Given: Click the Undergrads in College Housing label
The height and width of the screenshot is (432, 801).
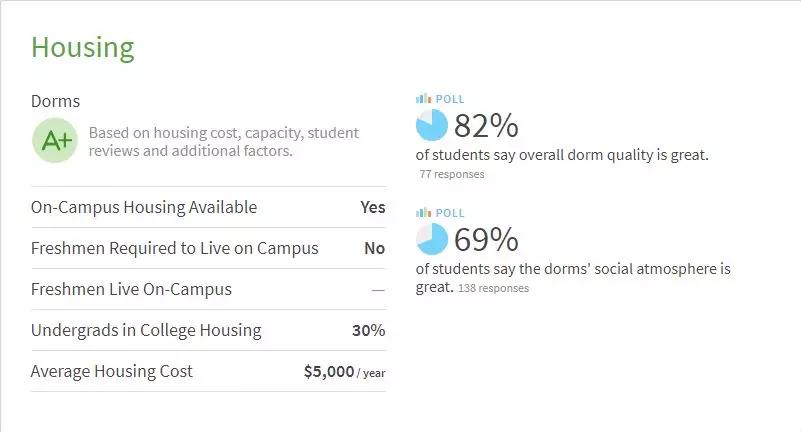Looking at the screenshot, I should click(x=146, y=330).
